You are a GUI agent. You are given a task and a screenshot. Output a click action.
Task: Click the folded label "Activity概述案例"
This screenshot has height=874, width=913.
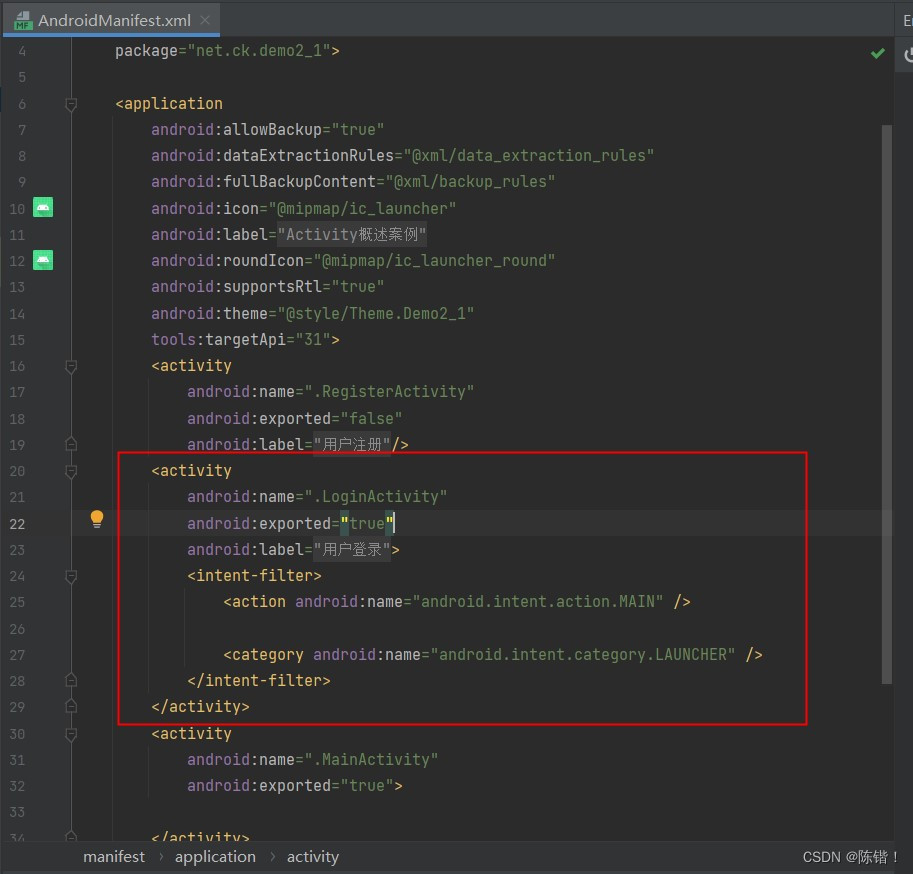352,235
